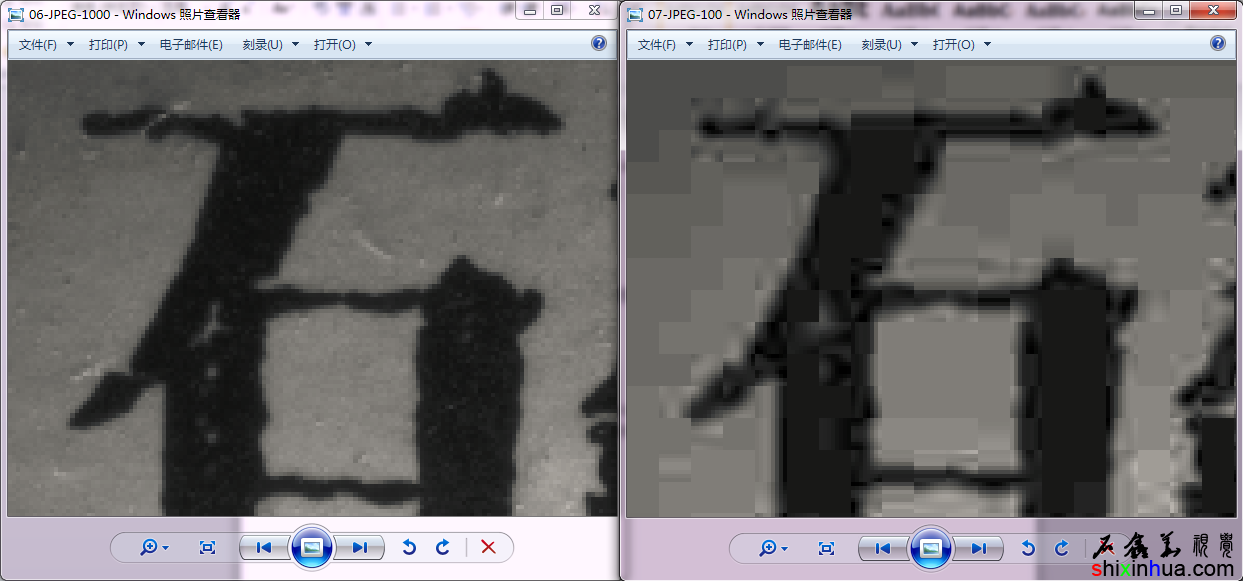Go to the next image in the 07-JPEG-100 window
This screenshot has height=581, width=1243.
[x=978, y=548]
